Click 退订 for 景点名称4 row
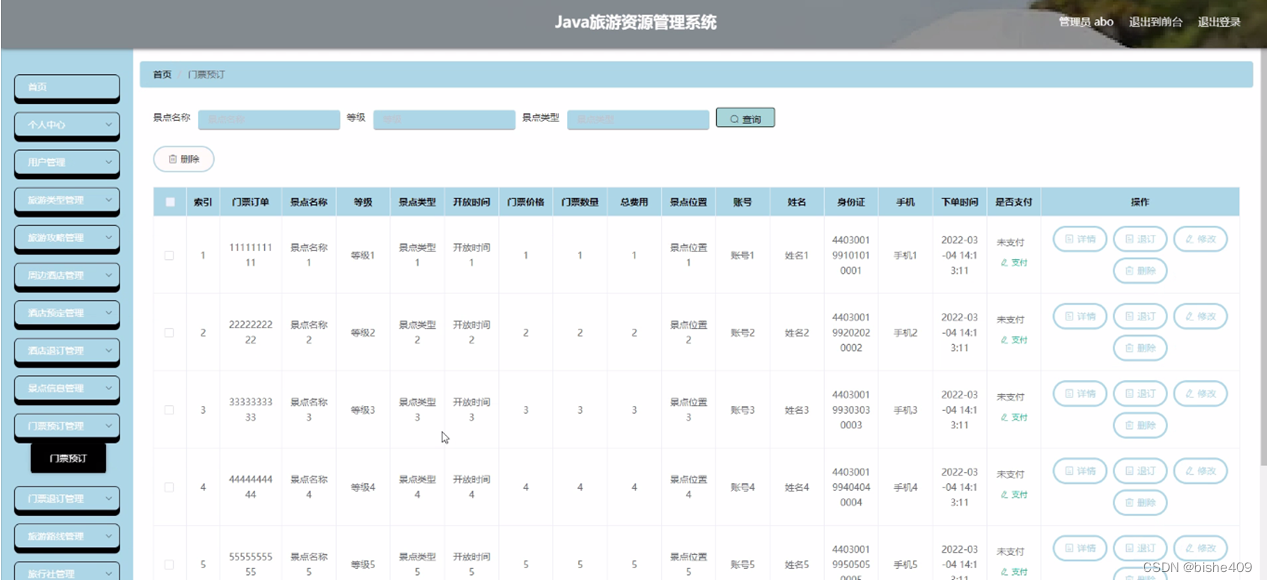Image resolution: width=1267 pixels, height=582 pixels. [1140, 471]
